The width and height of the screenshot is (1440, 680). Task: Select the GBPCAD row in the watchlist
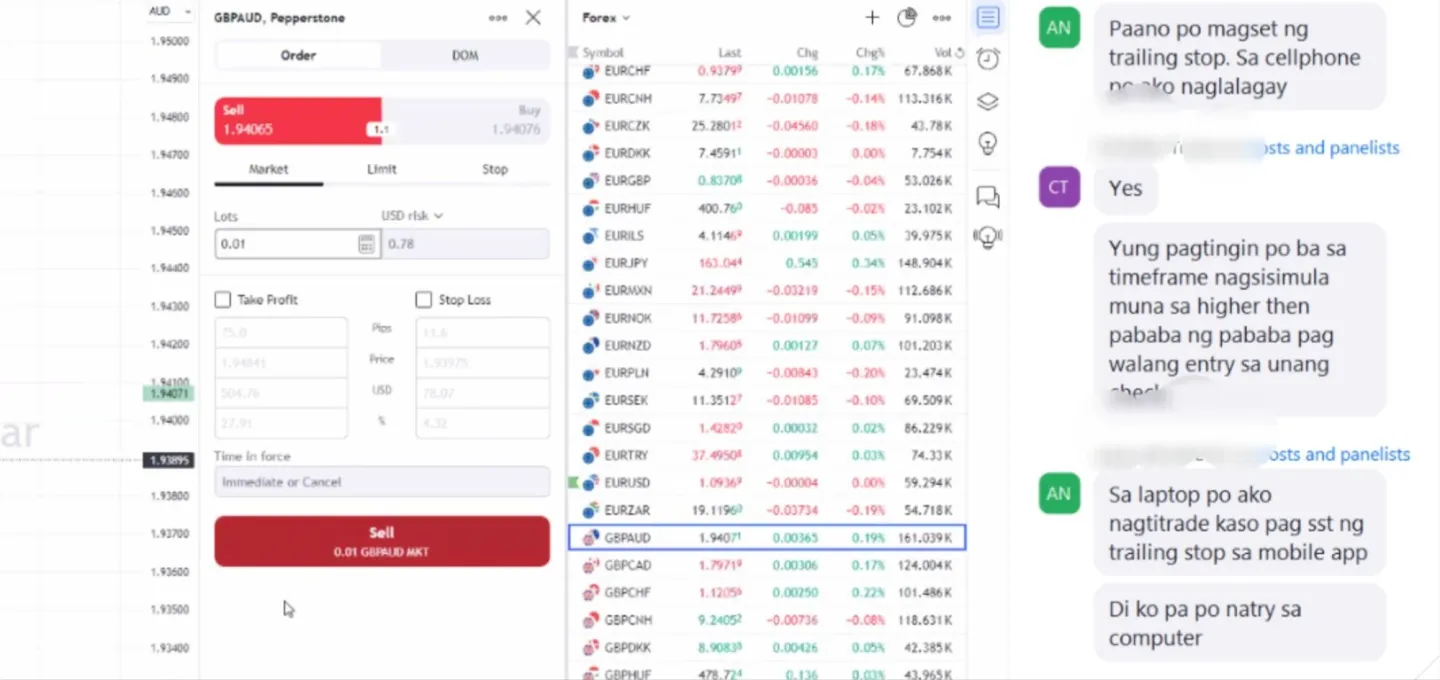point(766,565)
